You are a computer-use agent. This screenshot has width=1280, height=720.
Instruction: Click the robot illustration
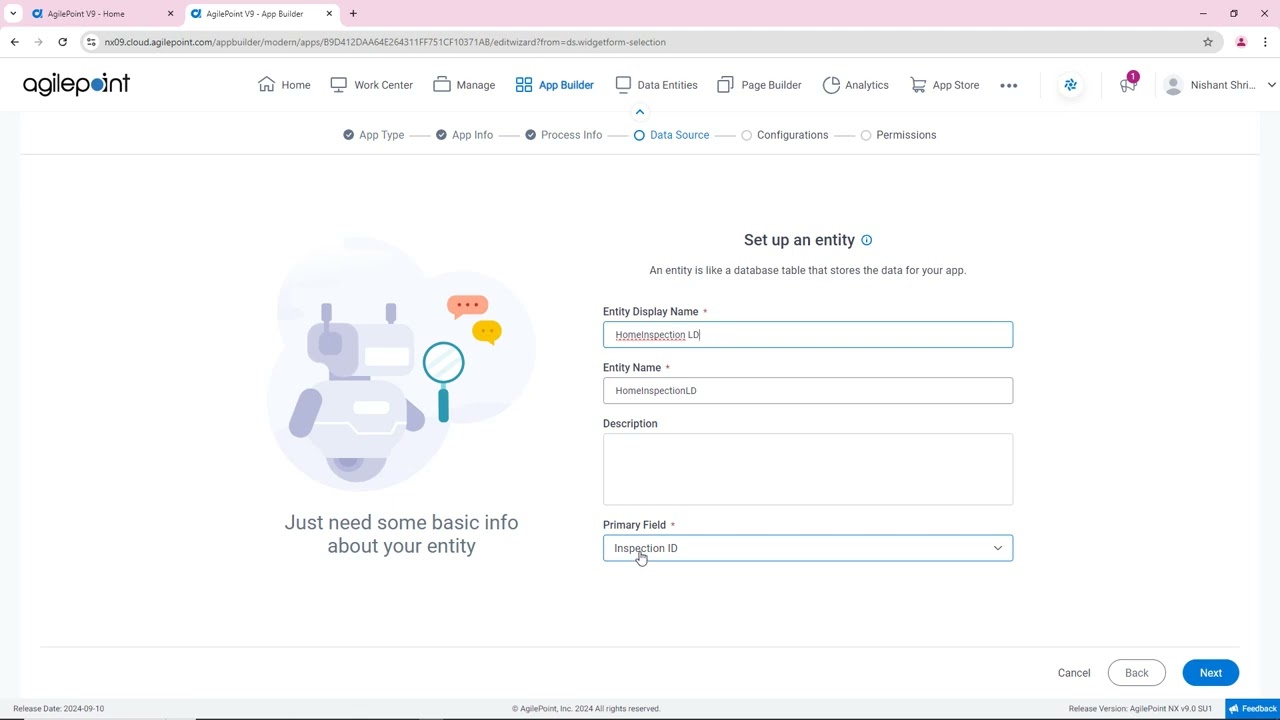coord(401,364)
